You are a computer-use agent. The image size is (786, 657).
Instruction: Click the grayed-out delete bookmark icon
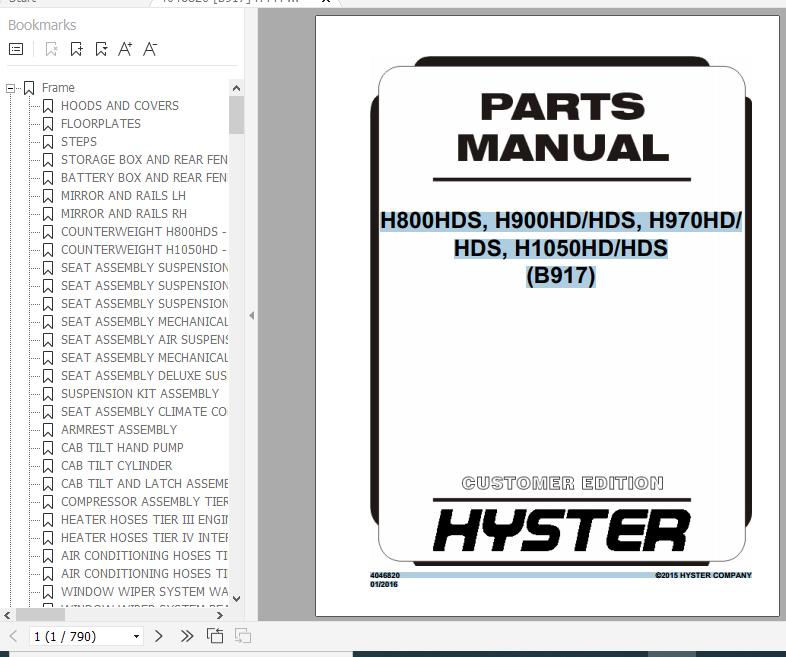(51, 49)
